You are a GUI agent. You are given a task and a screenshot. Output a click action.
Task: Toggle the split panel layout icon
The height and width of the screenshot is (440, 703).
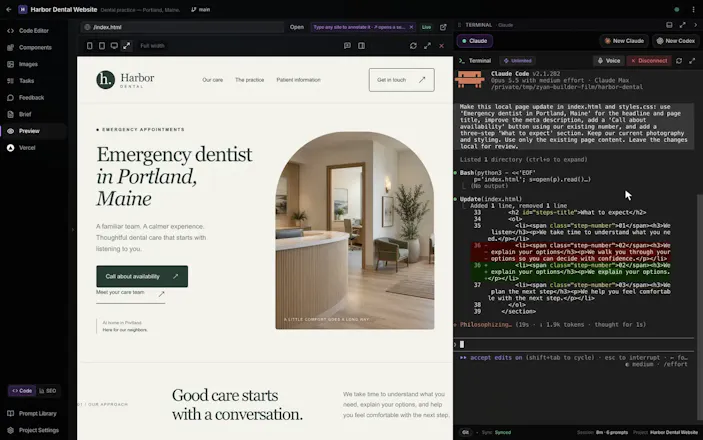click(361, 46)
